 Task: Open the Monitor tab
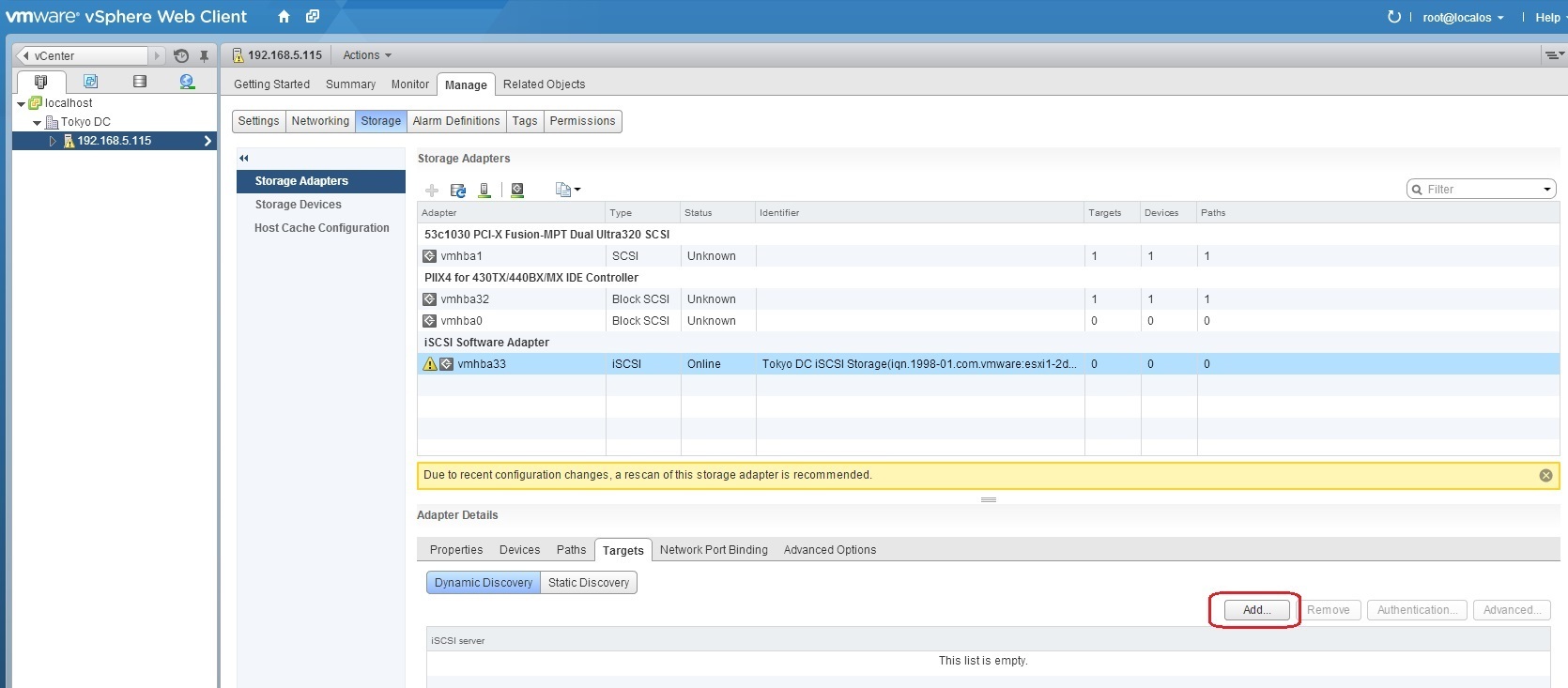pos(410,84)
